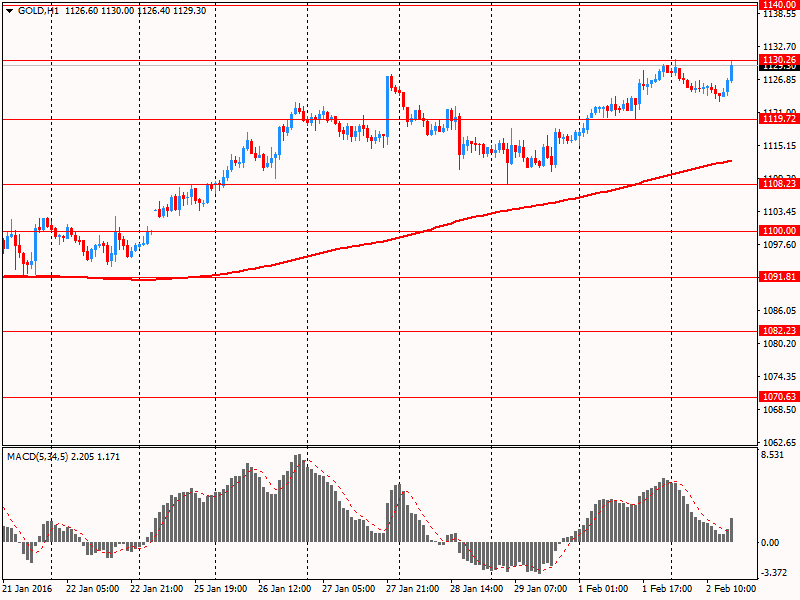800x600 pixels.
Task: Select the 1119.72 red level label
Action: [779, 119]
